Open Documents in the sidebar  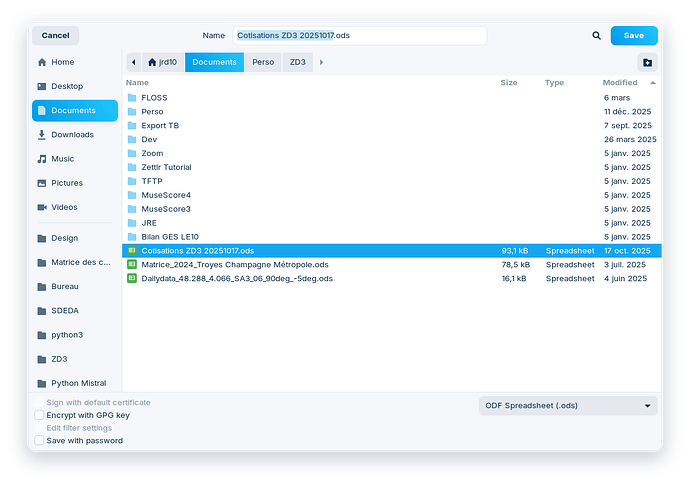(75, 110)
